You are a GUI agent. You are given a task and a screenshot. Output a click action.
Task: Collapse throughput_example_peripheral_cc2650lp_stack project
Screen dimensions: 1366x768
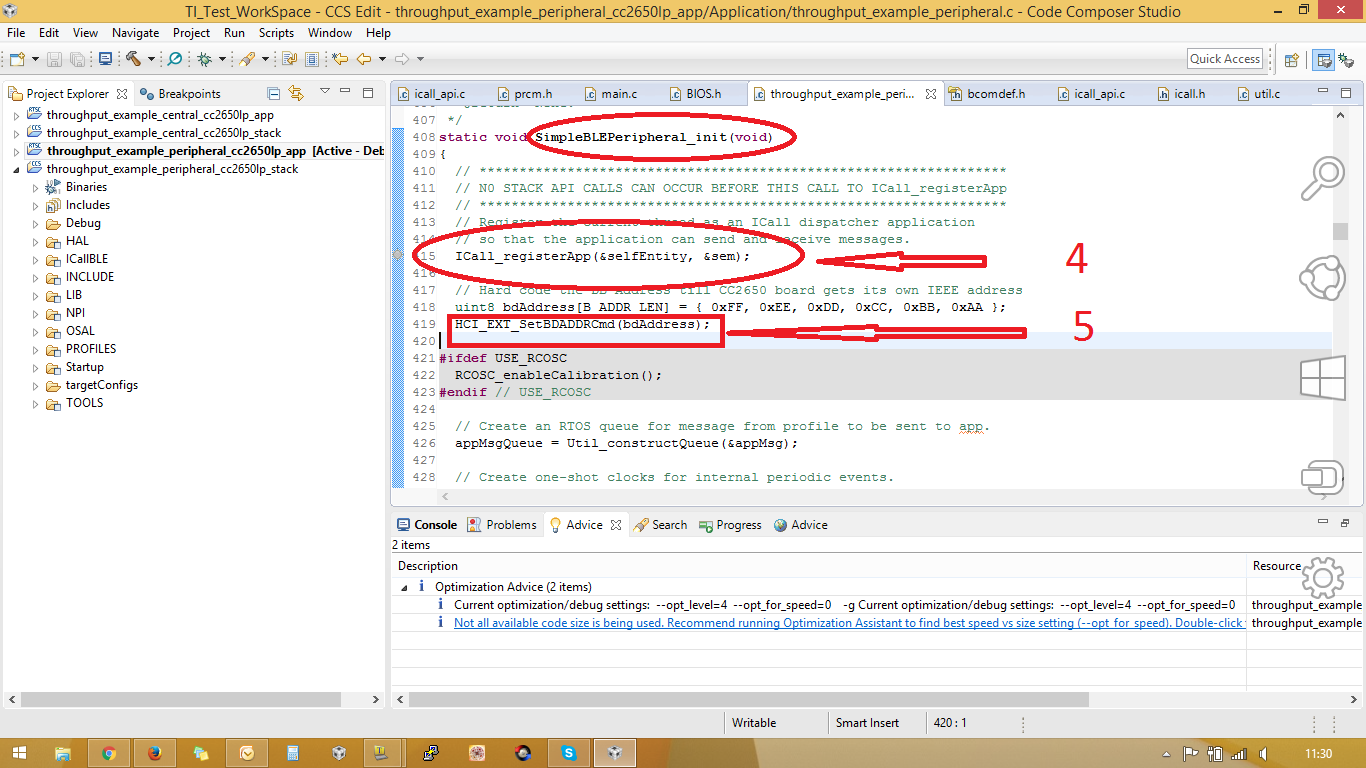tap(16, 169)
